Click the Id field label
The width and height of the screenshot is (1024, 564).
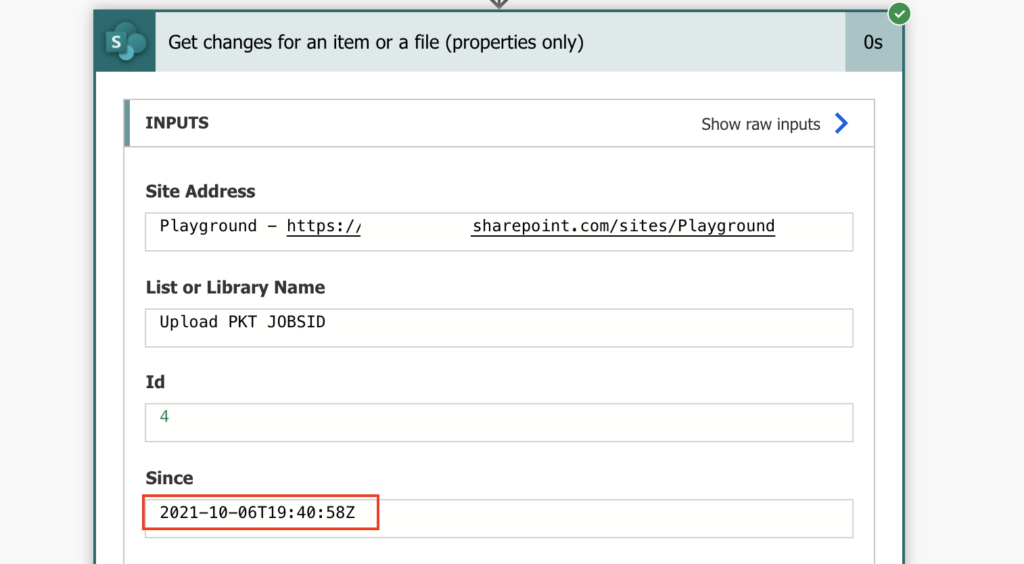[155, 382]
